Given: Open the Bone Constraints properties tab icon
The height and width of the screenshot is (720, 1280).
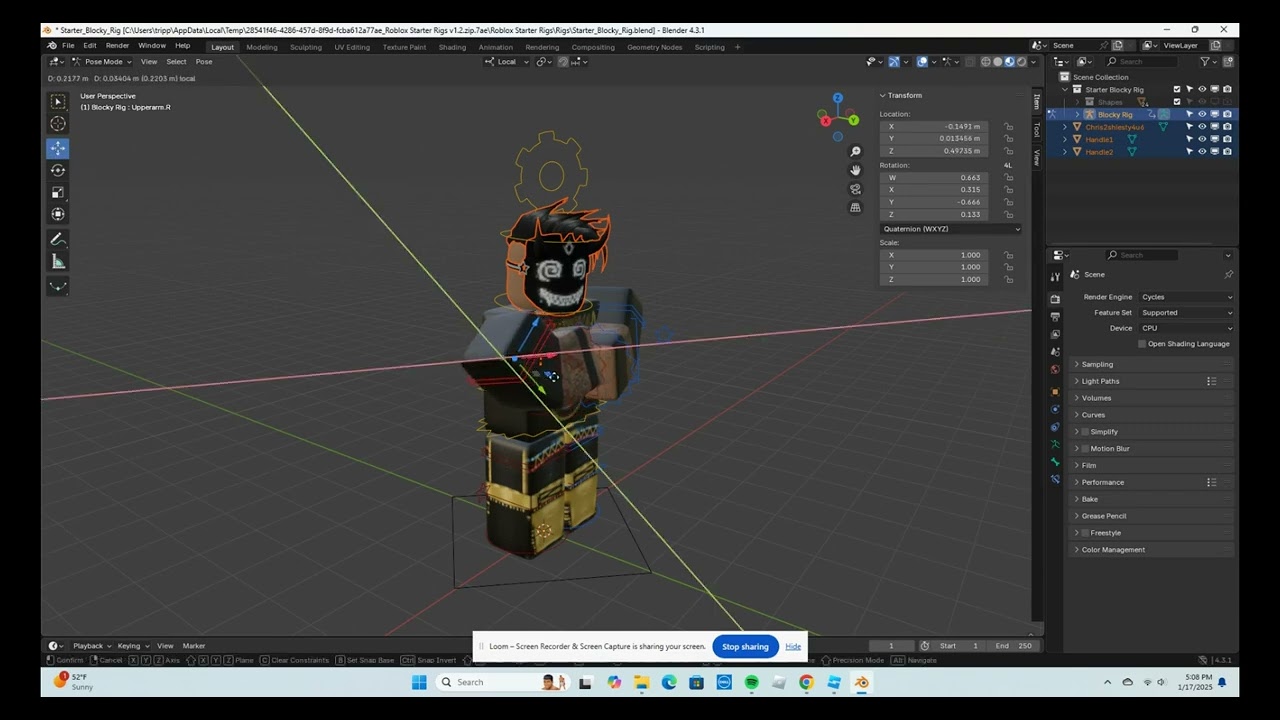Looking at the screenshot, I should click(x=1055, y=479).
